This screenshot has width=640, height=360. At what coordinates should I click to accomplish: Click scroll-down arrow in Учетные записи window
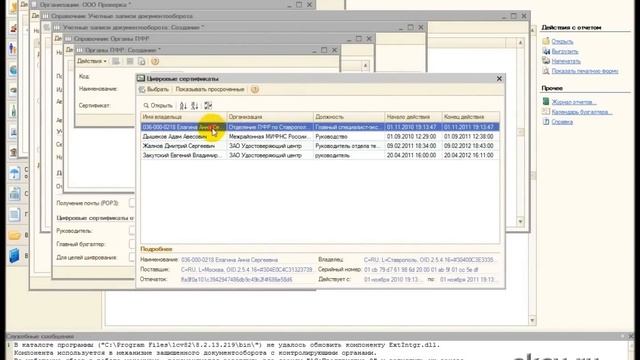(520, 221)
